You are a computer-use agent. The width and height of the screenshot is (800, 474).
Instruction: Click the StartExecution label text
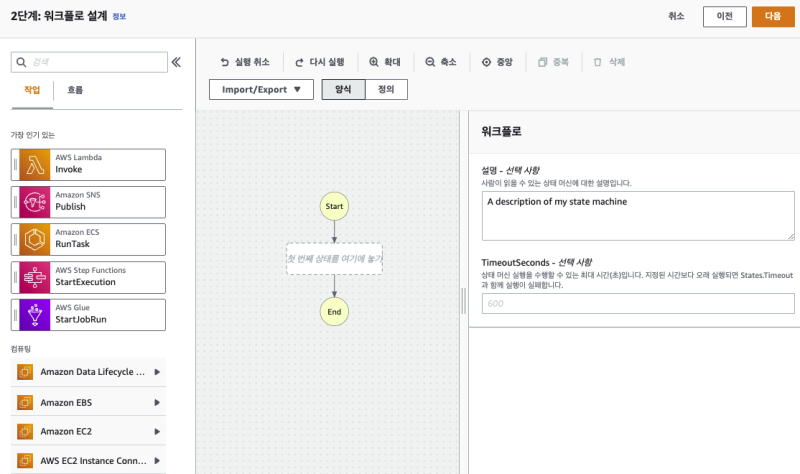[x=85, y=282]
